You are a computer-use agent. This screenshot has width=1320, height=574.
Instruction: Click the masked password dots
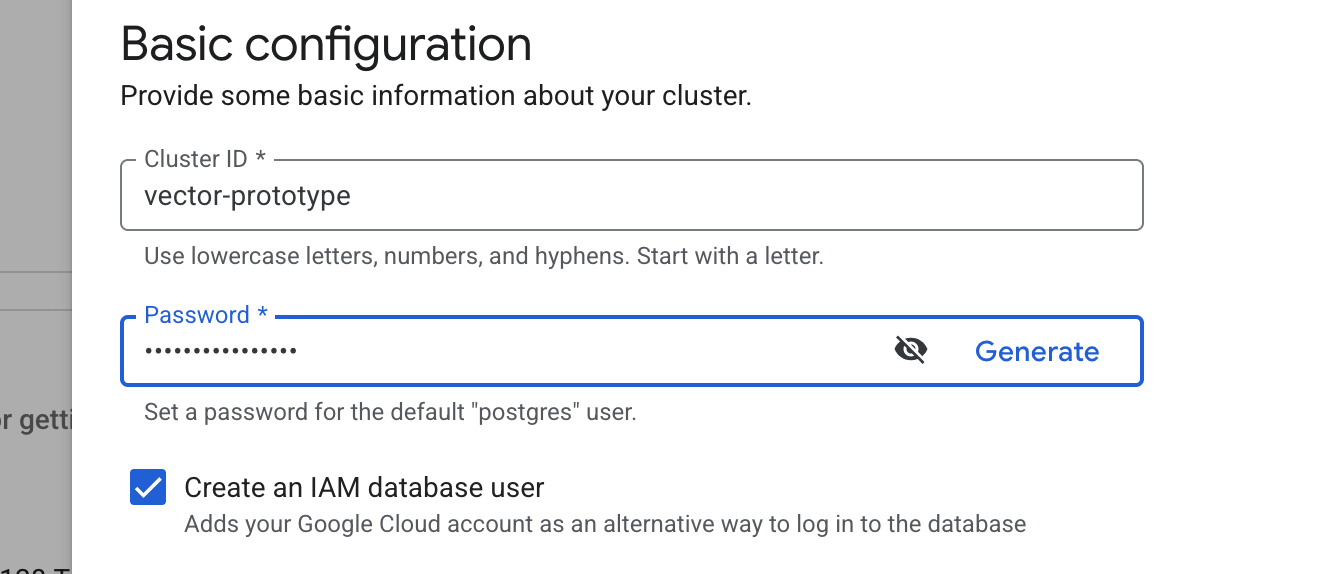(220, 351)
